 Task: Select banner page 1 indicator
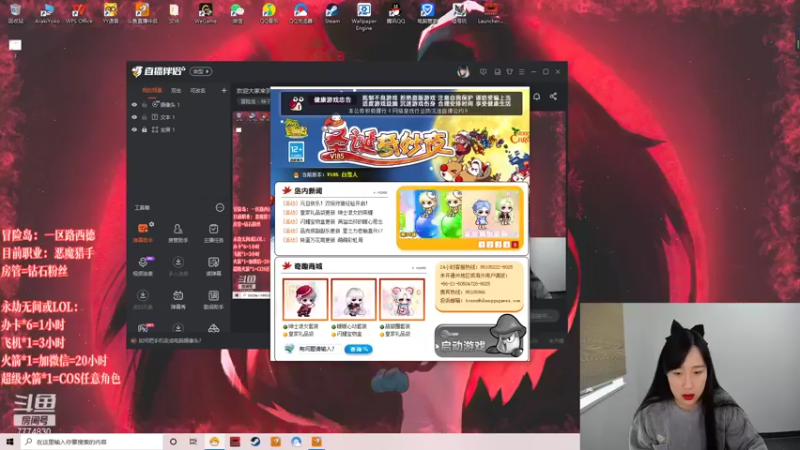pyautogui.click(x=481, y=245)
